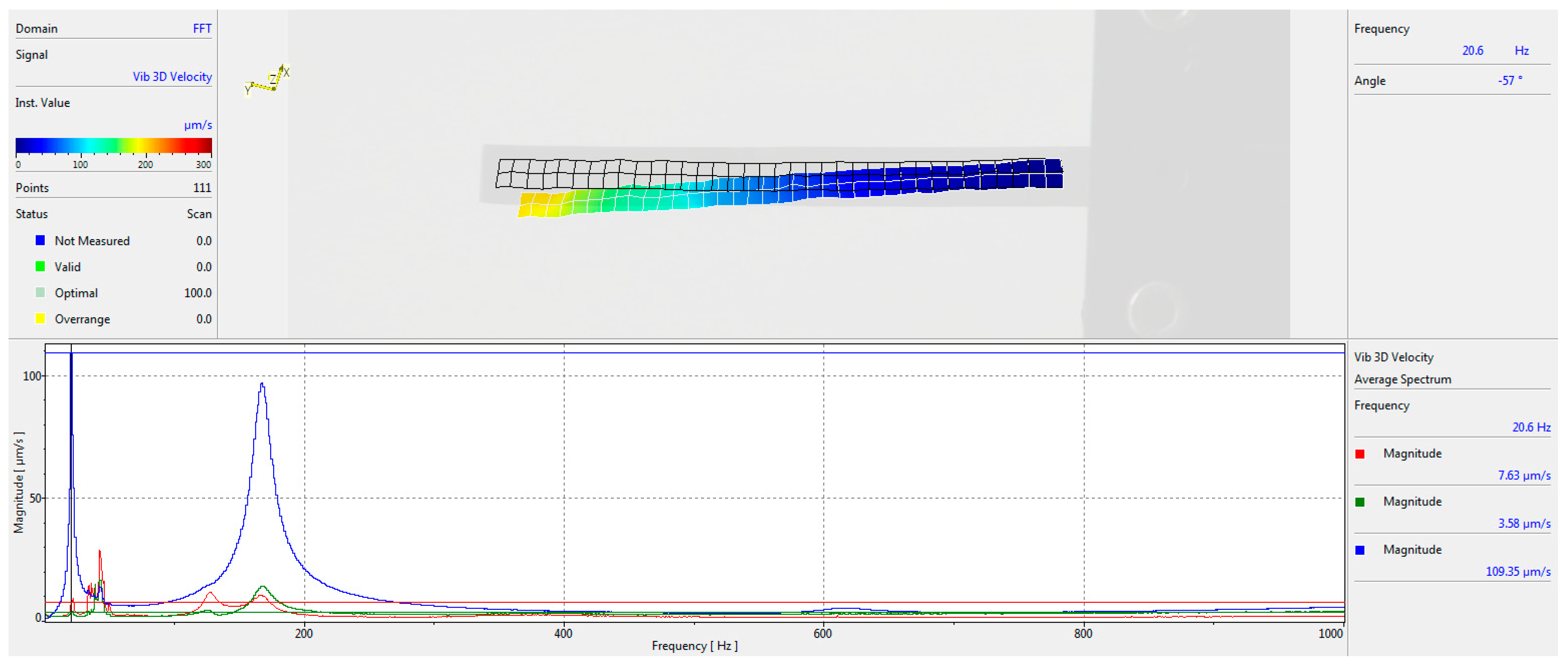Click the velocity color scale bar
1568x665 pixels.
coord(113,145)
